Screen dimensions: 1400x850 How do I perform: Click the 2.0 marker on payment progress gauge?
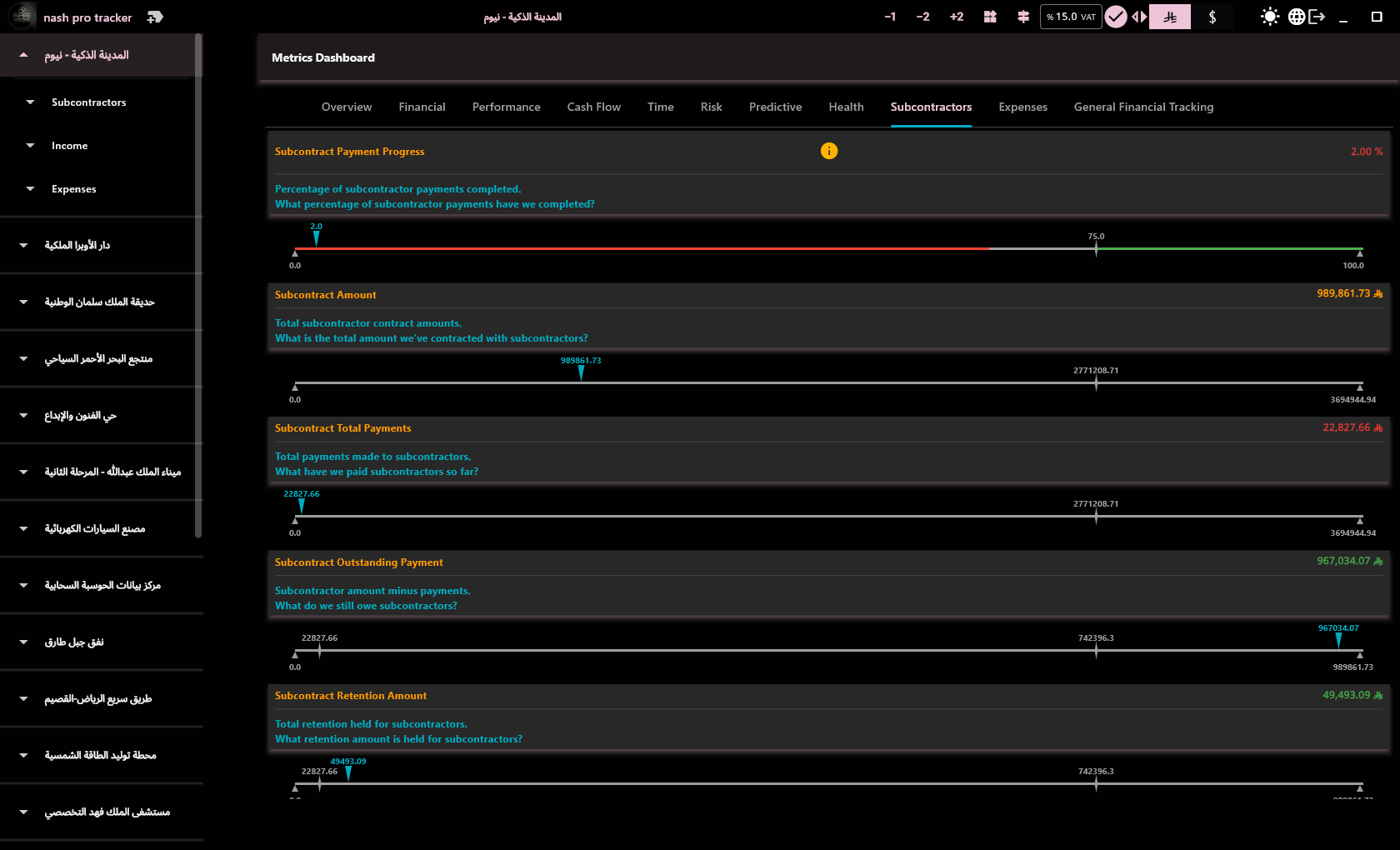[x=316, y=237]
